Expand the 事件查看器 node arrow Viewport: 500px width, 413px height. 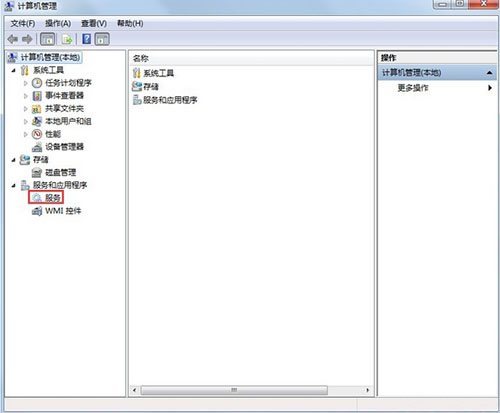26,96
